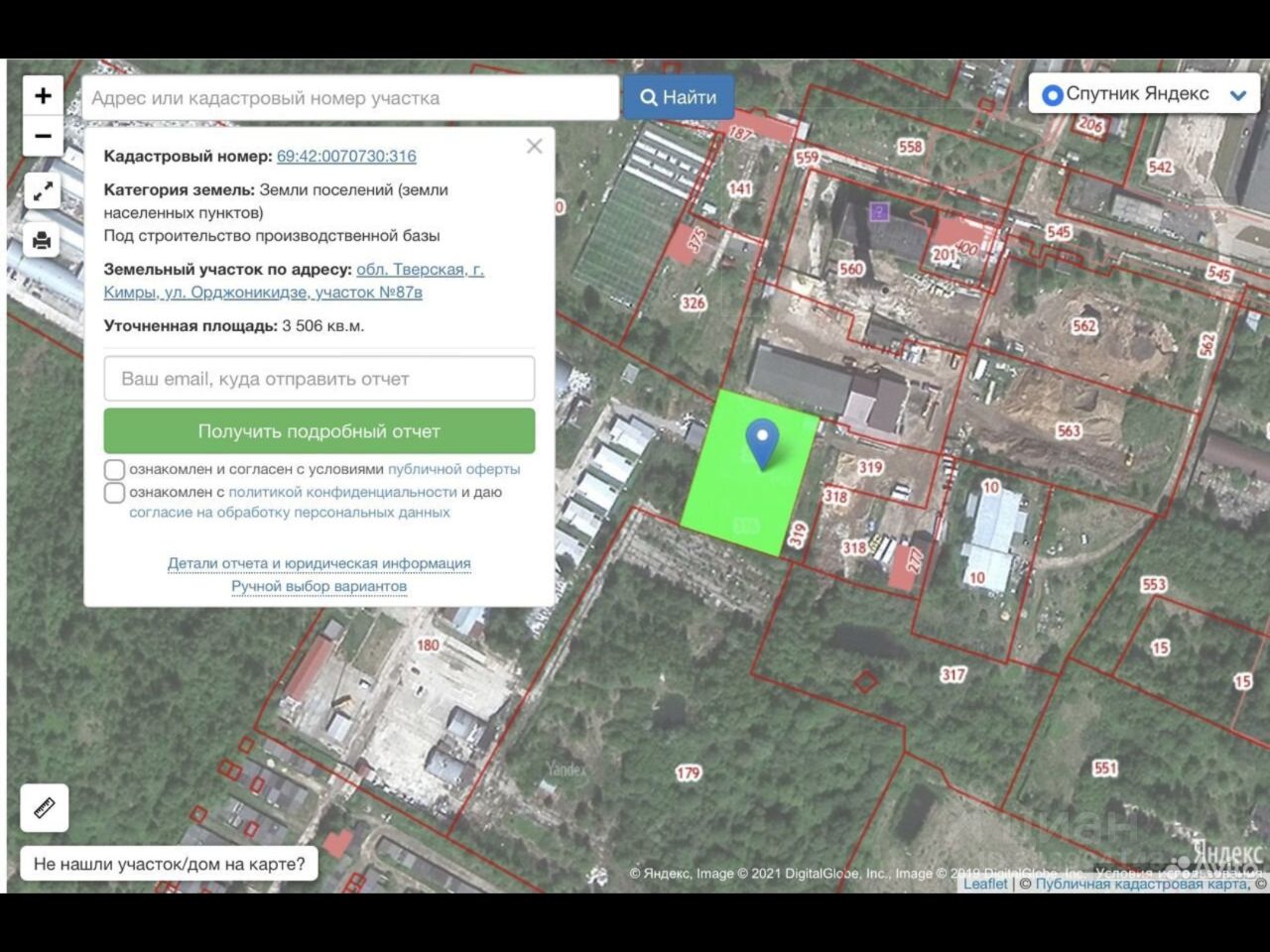The image size is (1270, 952).
Task: Click parcel label 553 on map
Action: [1154, 584]
